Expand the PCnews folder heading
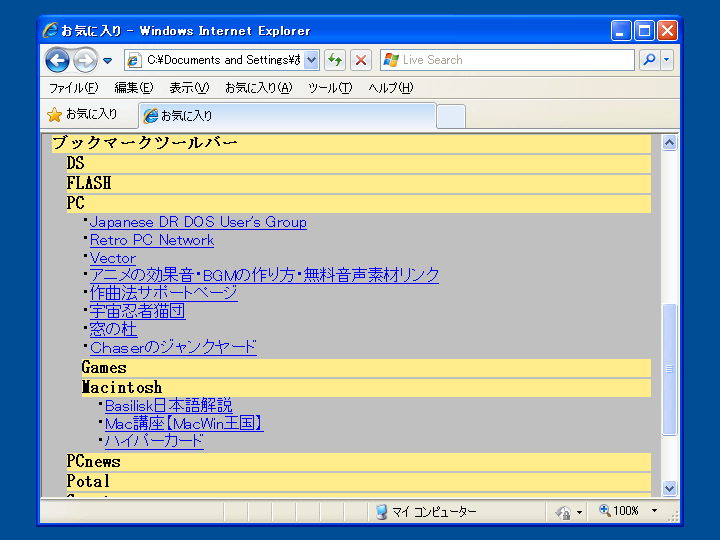Image resolution: width=720 pixels, height=540 pixels. [x=359, y=461]
